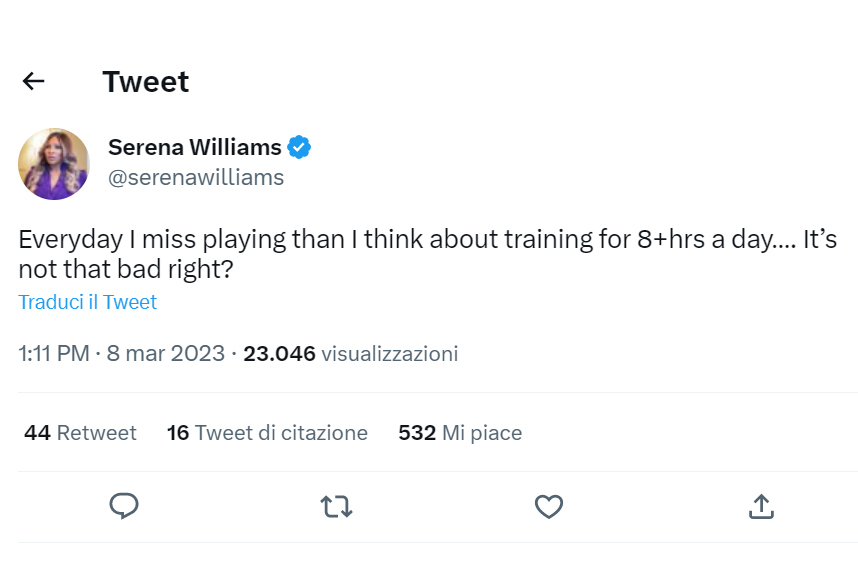Click the 'visualizzazioni' views label

[x=390, y=354]
